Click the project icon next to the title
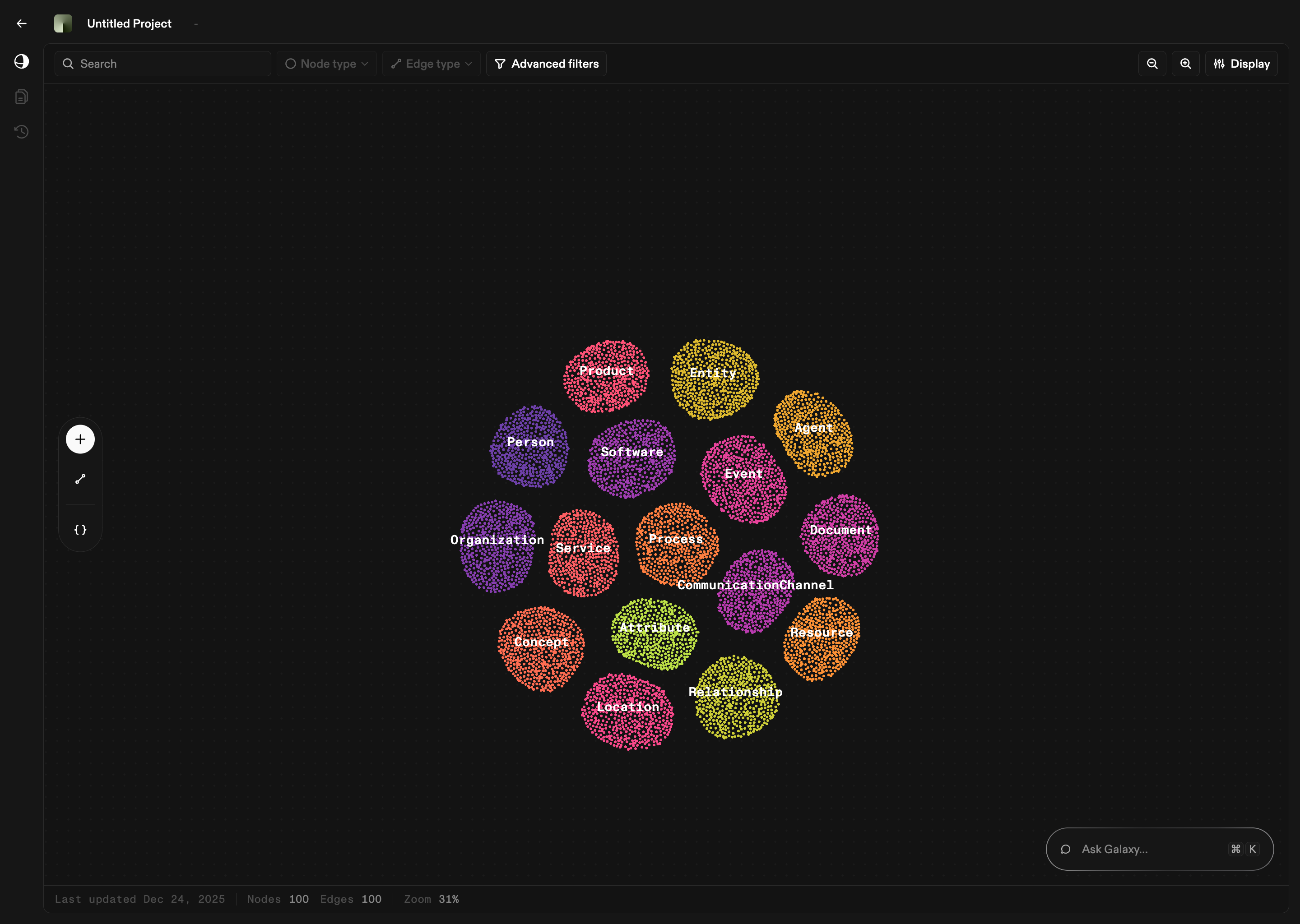Viewport: 1300px width, 924px height. coord(63,23)
